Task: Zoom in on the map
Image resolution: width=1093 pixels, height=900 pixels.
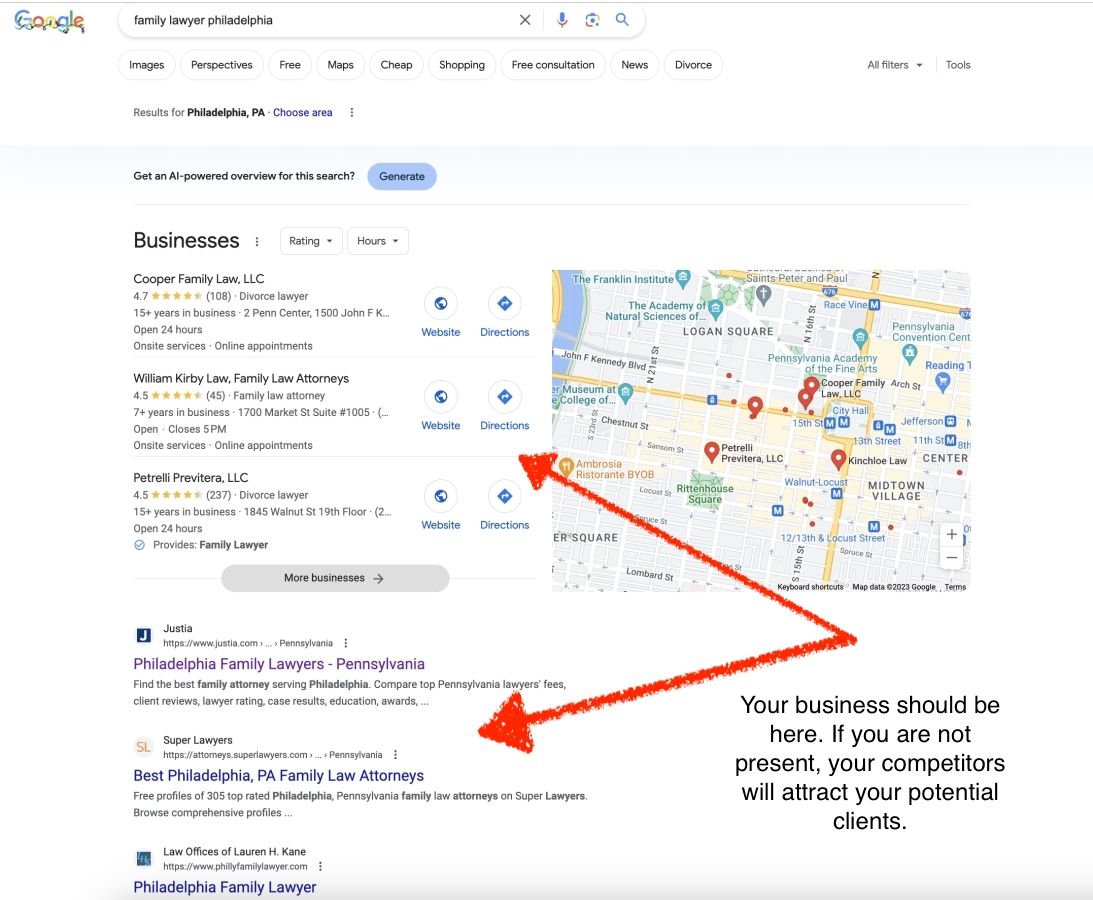Action: click(x=951, y=535)
